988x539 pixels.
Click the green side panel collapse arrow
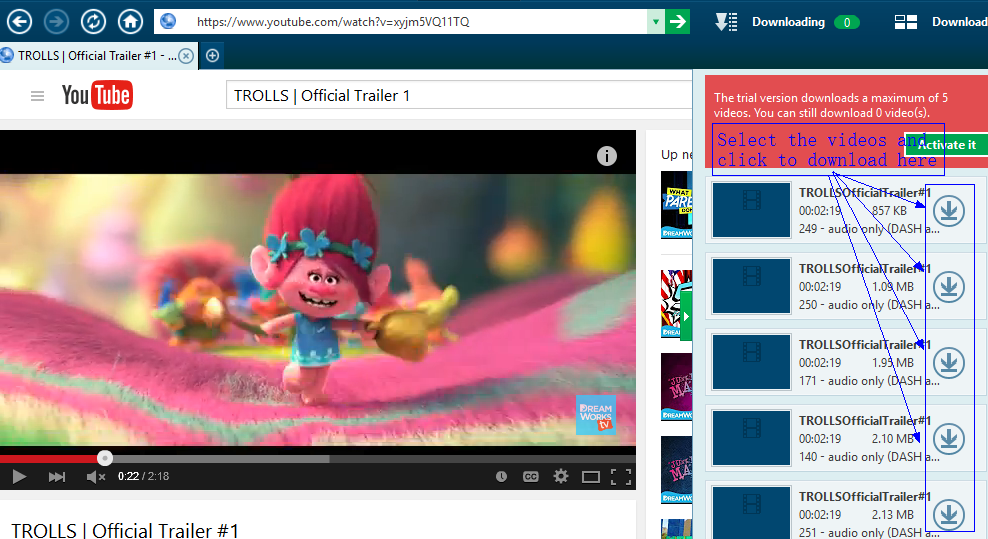[686, 316]
